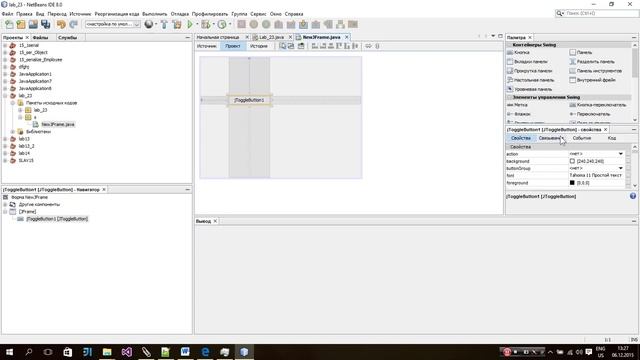
Task: Select Метка component in Palette
Action: (x=517, y=105)
